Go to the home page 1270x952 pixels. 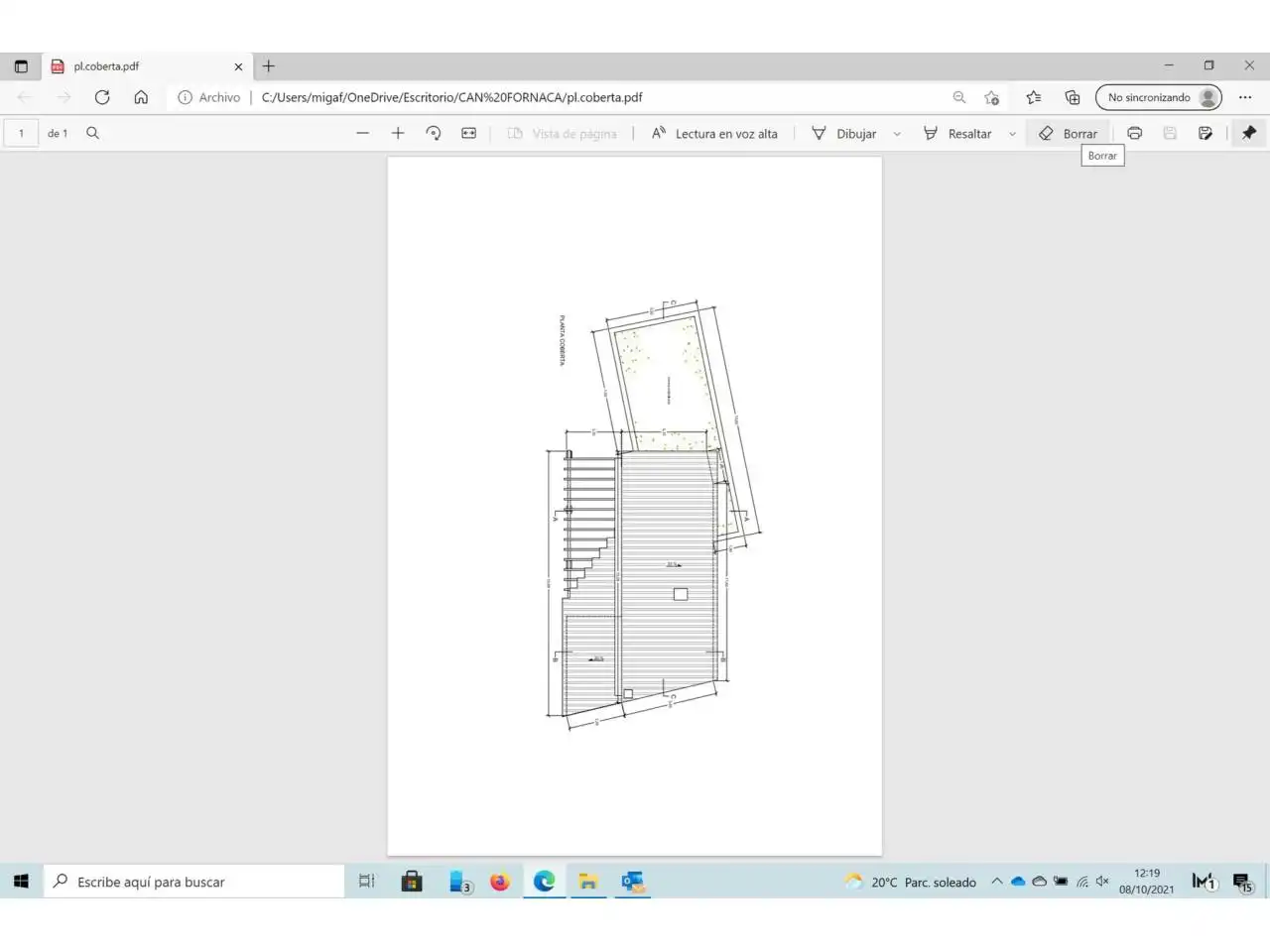(x=141, y=97)
